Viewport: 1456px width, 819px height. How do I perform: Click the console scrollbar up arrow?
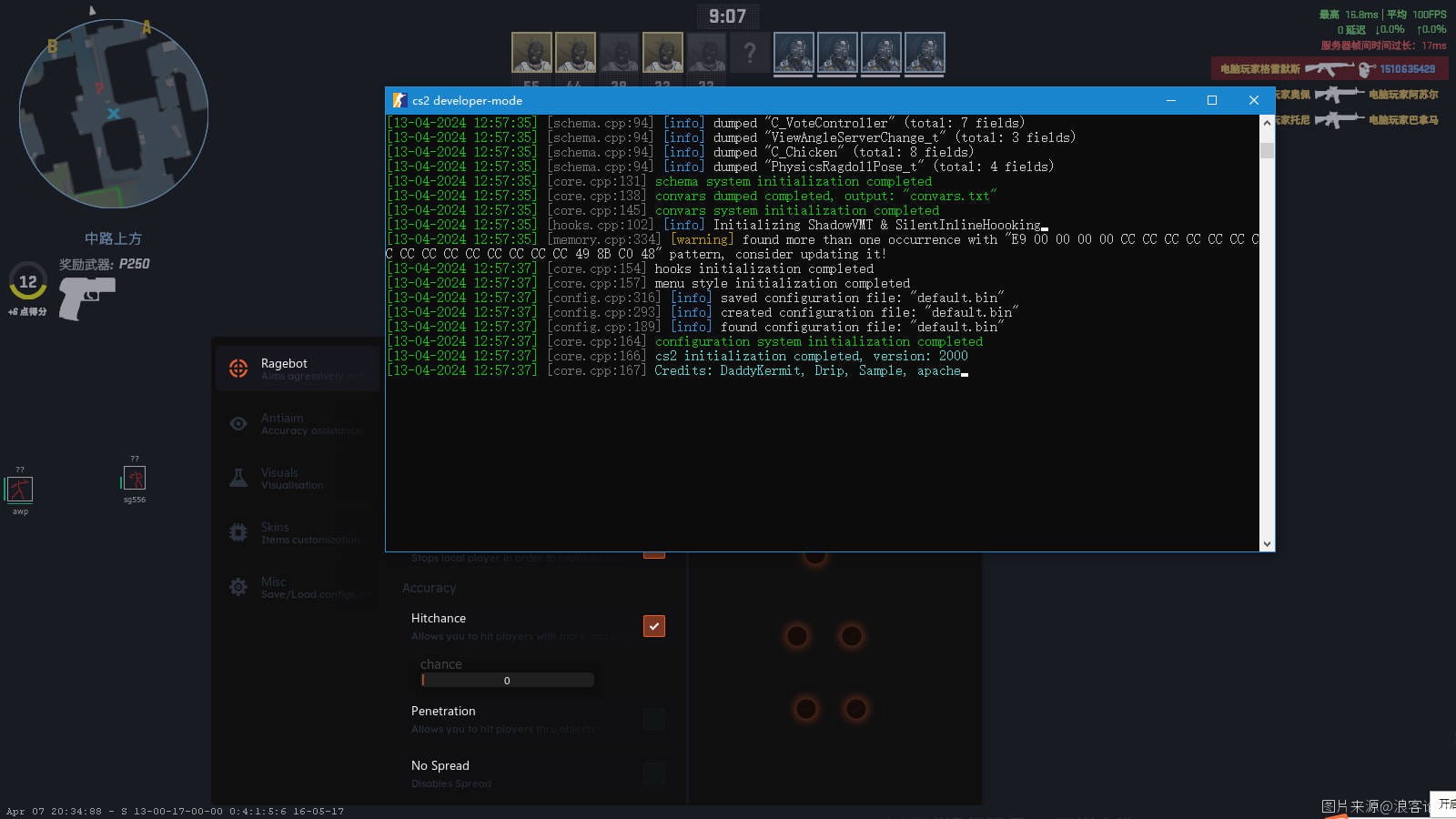(x=1267, y=122)
